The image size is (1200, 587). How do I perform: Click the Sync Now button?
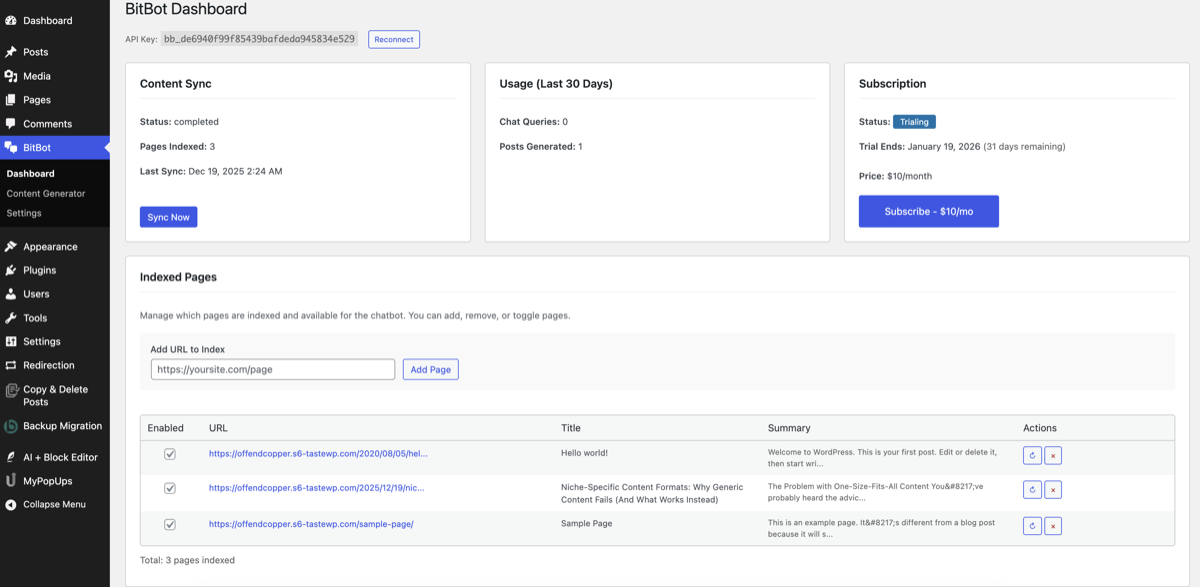168,216
